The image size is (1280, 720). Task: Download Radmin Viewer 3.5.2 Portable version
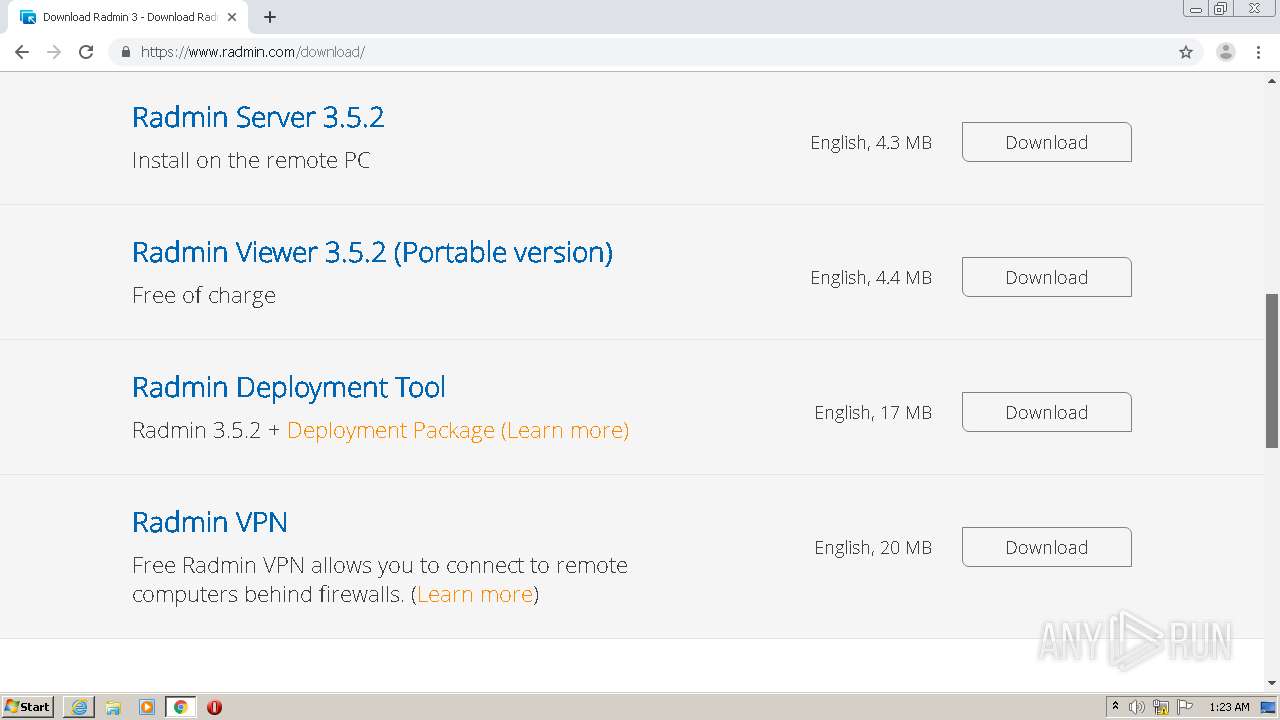coord(1047,277)
